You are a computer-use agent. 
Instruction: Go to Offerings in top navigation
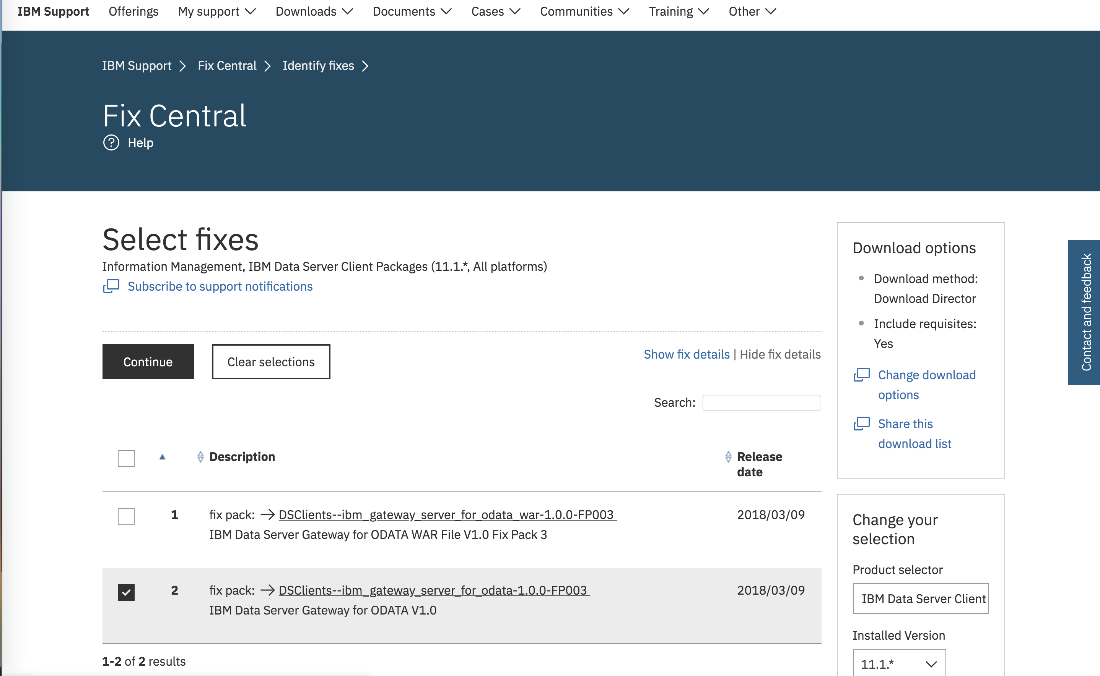click(133, 12)
